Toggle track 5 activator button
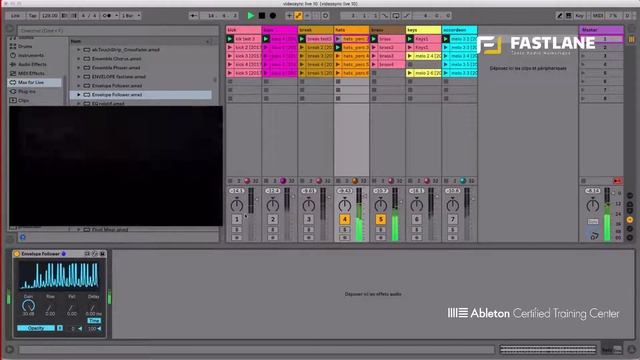Screen dimensions: 640x360 pos(380,219)
